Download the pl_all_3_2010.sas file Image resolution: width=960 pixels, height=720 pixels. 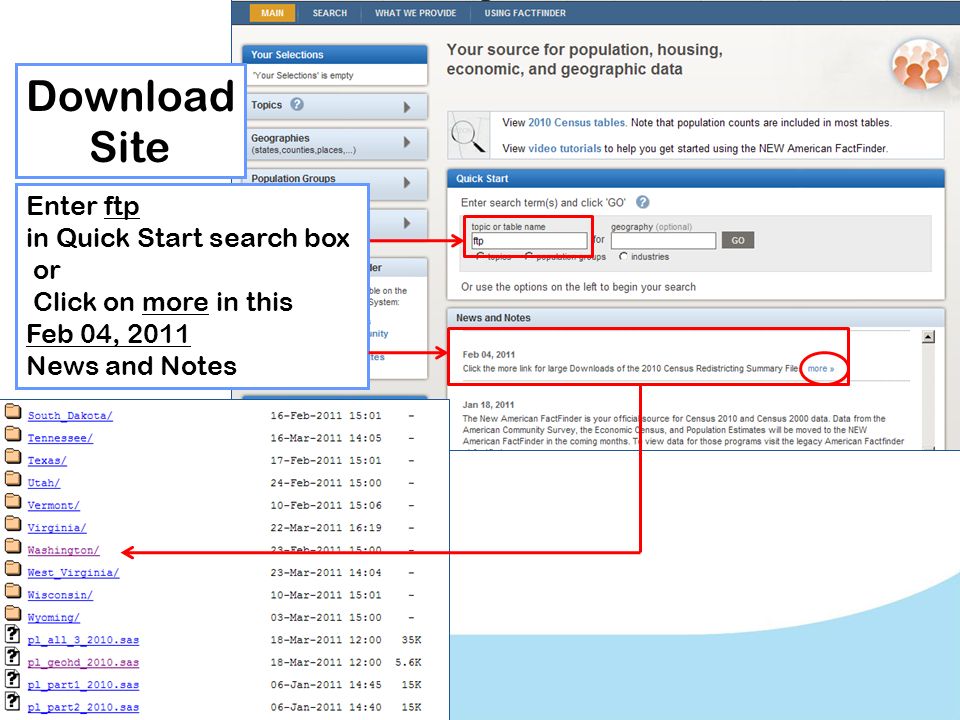pyautogui.click(x=83, y=640)
